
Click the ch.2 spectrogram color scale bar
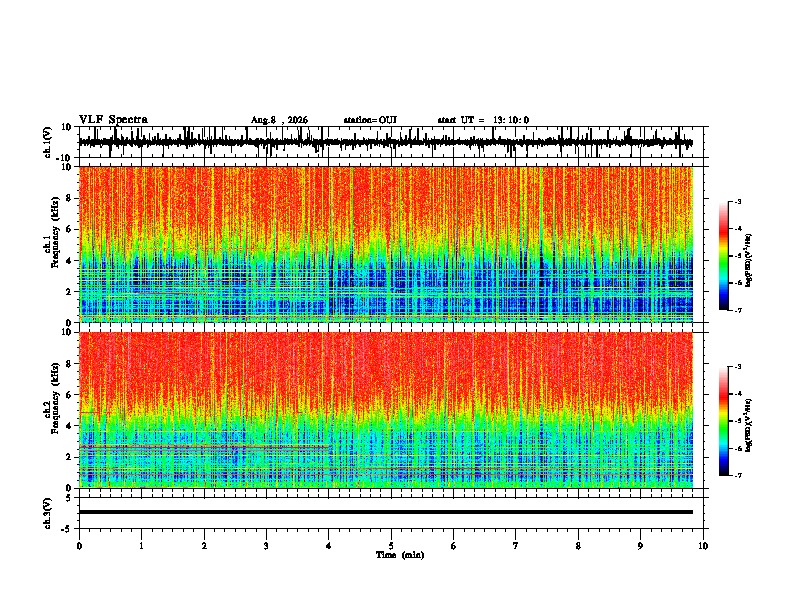[724, 421]
